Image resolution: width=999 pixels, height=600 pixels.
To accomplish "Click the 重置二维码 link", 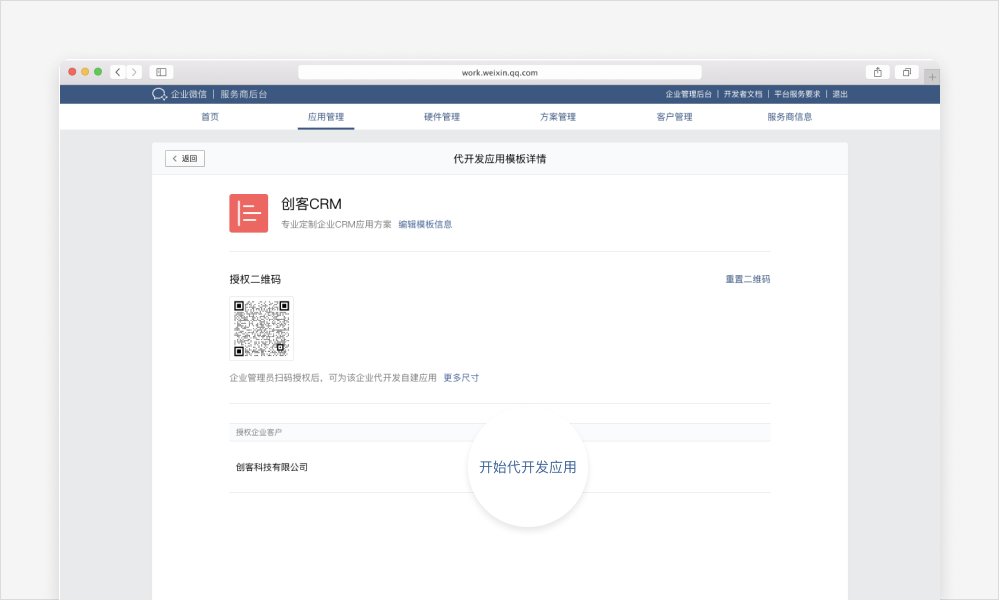I will 747,279.
